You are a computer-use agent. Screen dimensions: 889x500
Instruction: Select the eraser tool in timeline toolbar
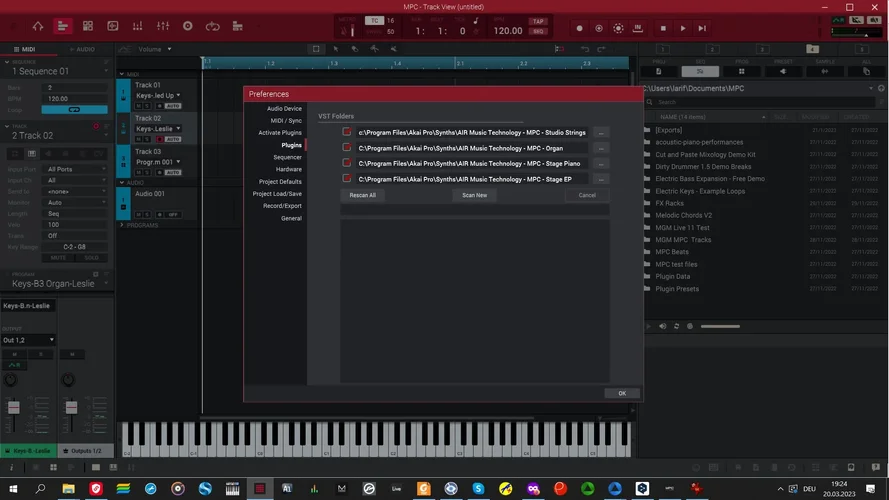(355, 49)
